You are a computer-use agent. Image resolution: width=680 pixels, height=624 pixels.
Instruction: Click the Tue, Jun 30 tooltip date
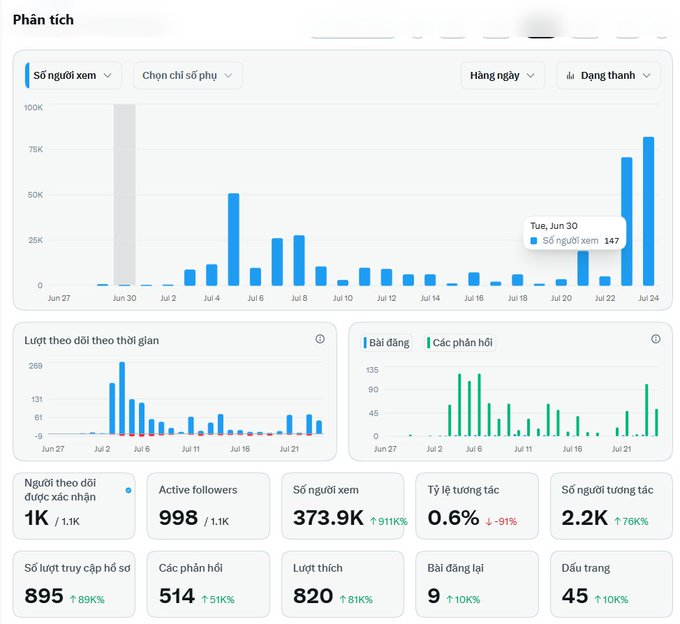pyautogui.click(x=554, y=225)
